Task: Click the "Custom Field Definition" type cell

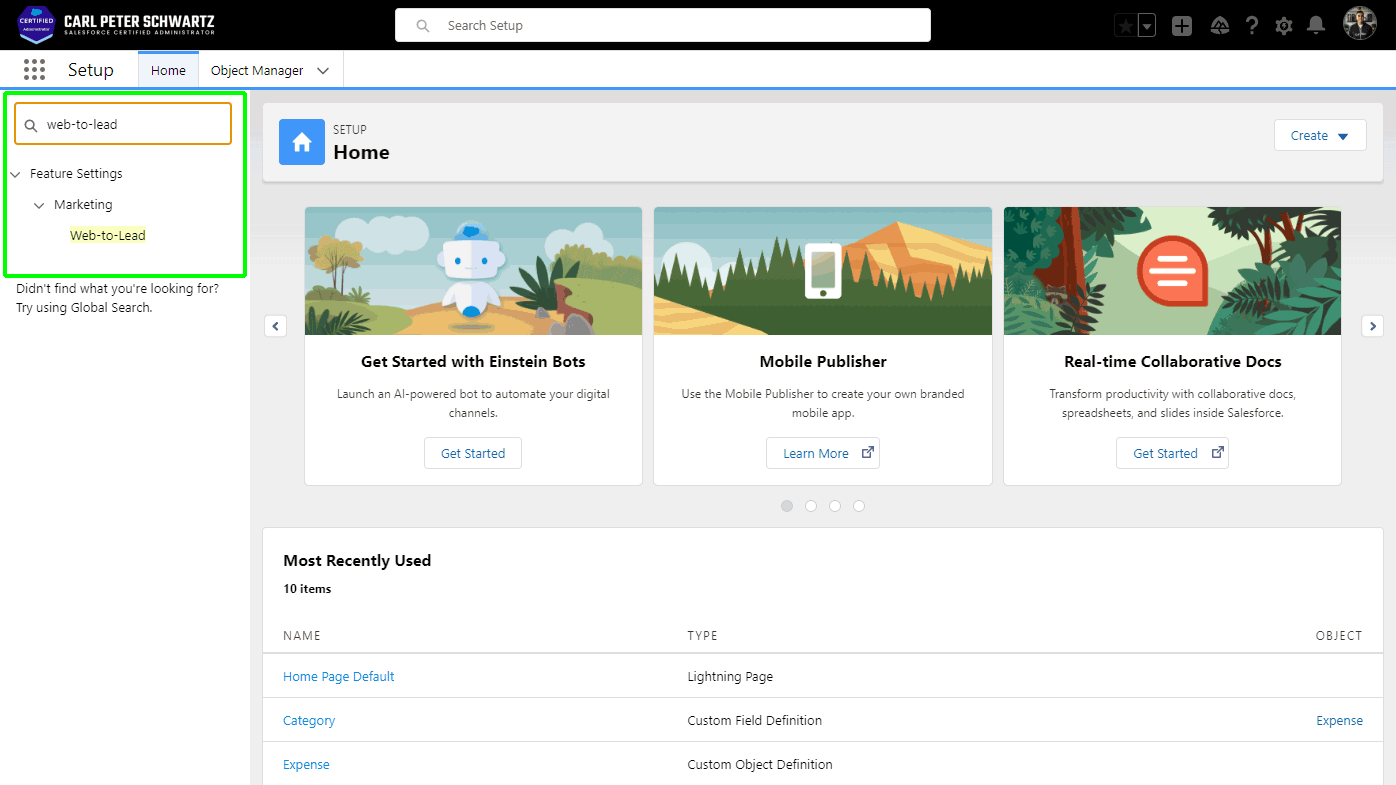Action: click(755, 721)
